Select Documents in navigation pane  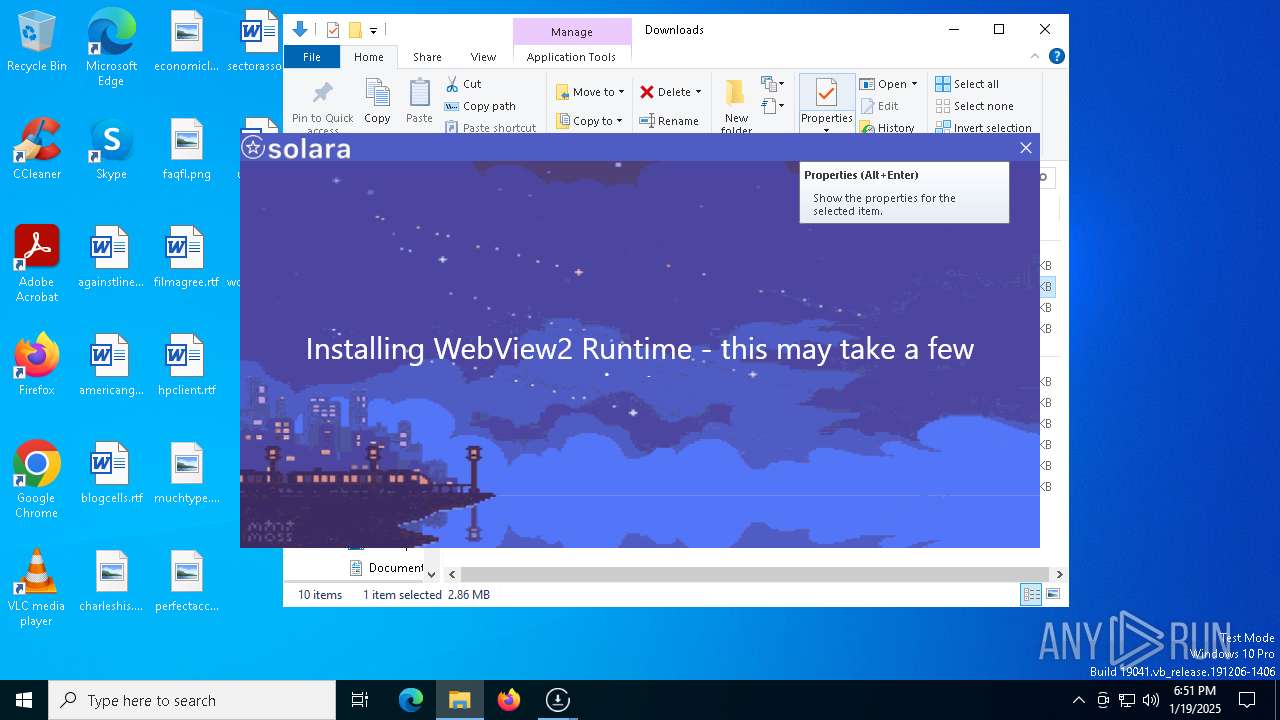pos(387,568)
